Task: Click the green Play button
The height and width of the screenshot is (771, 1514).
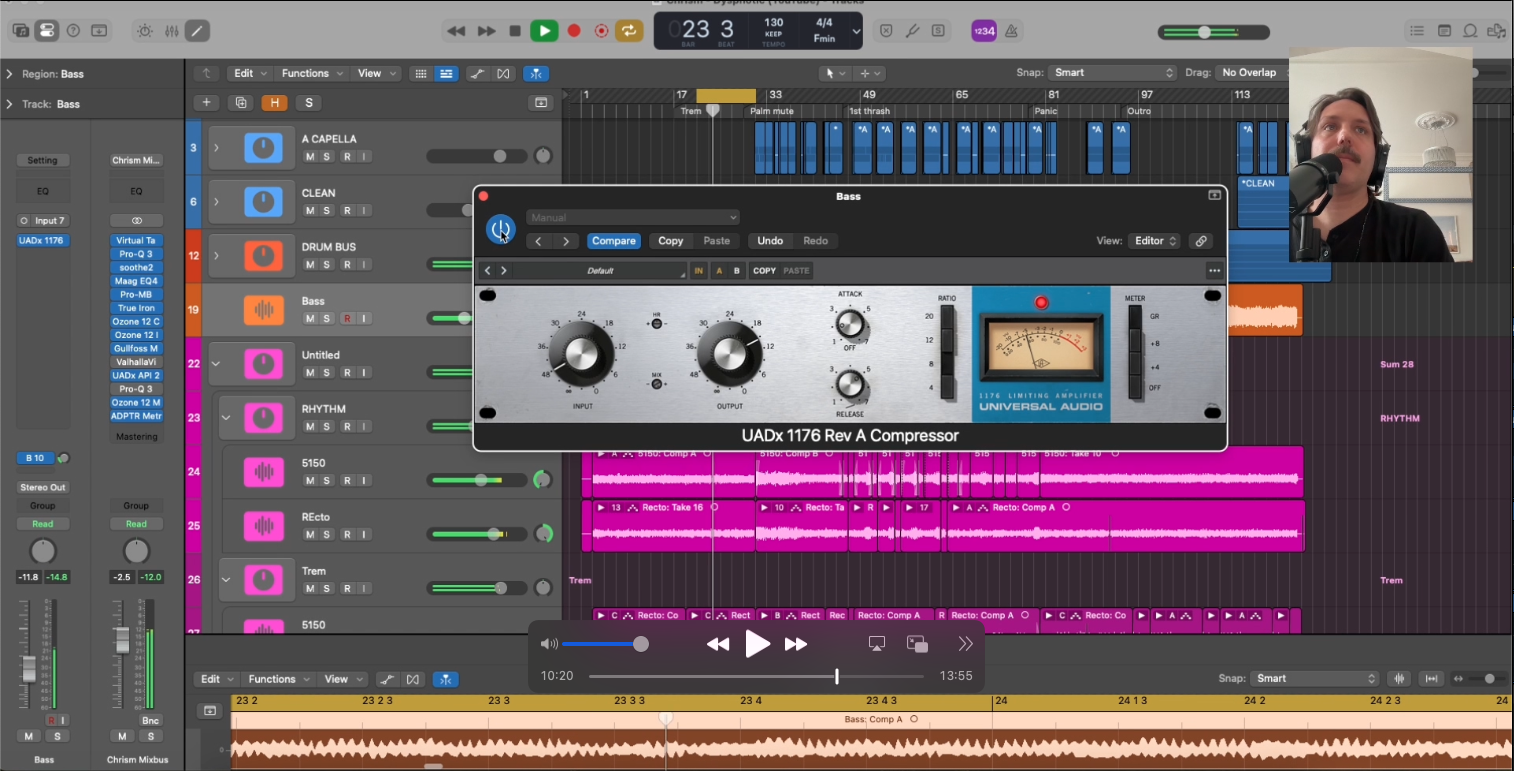Action: pos(544,31)
